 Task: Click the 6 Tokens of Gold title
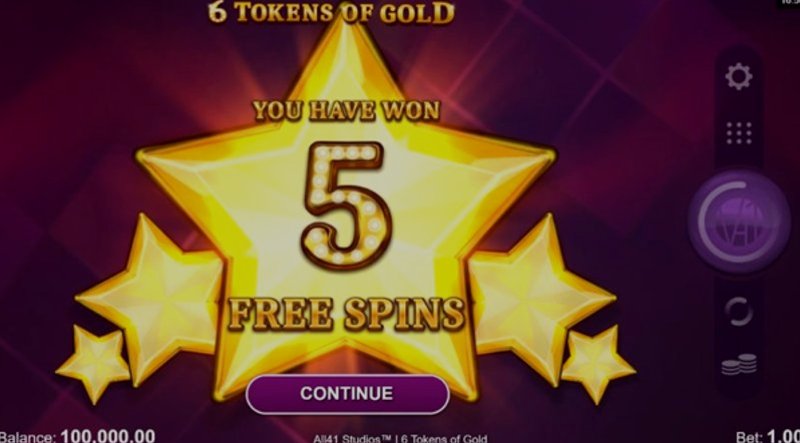(x=332, y=13)
